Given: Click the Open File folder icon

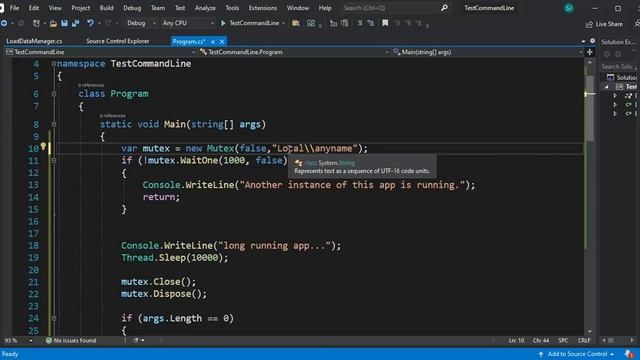Looking at the screenshot, I should (x=53, y=23).
